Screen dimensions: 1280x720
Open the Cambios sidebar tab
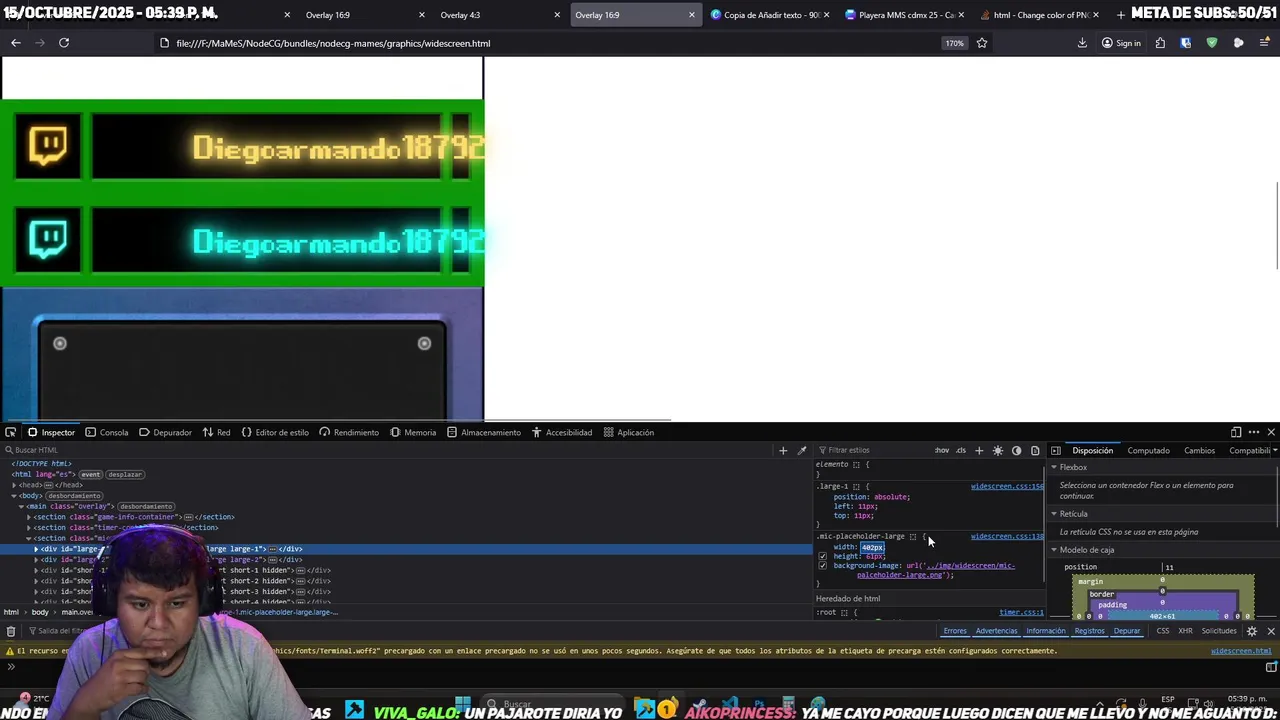(x=1199, y=450)
